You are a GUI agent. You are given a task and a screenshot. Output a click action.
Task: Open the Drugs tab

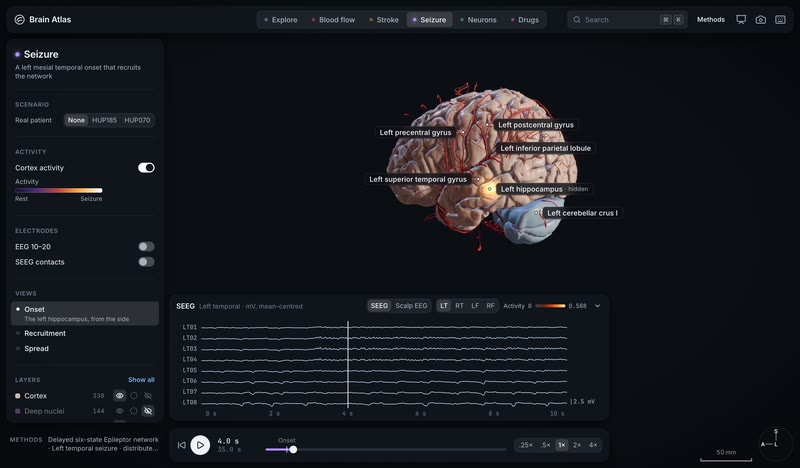tap(524, 19)
